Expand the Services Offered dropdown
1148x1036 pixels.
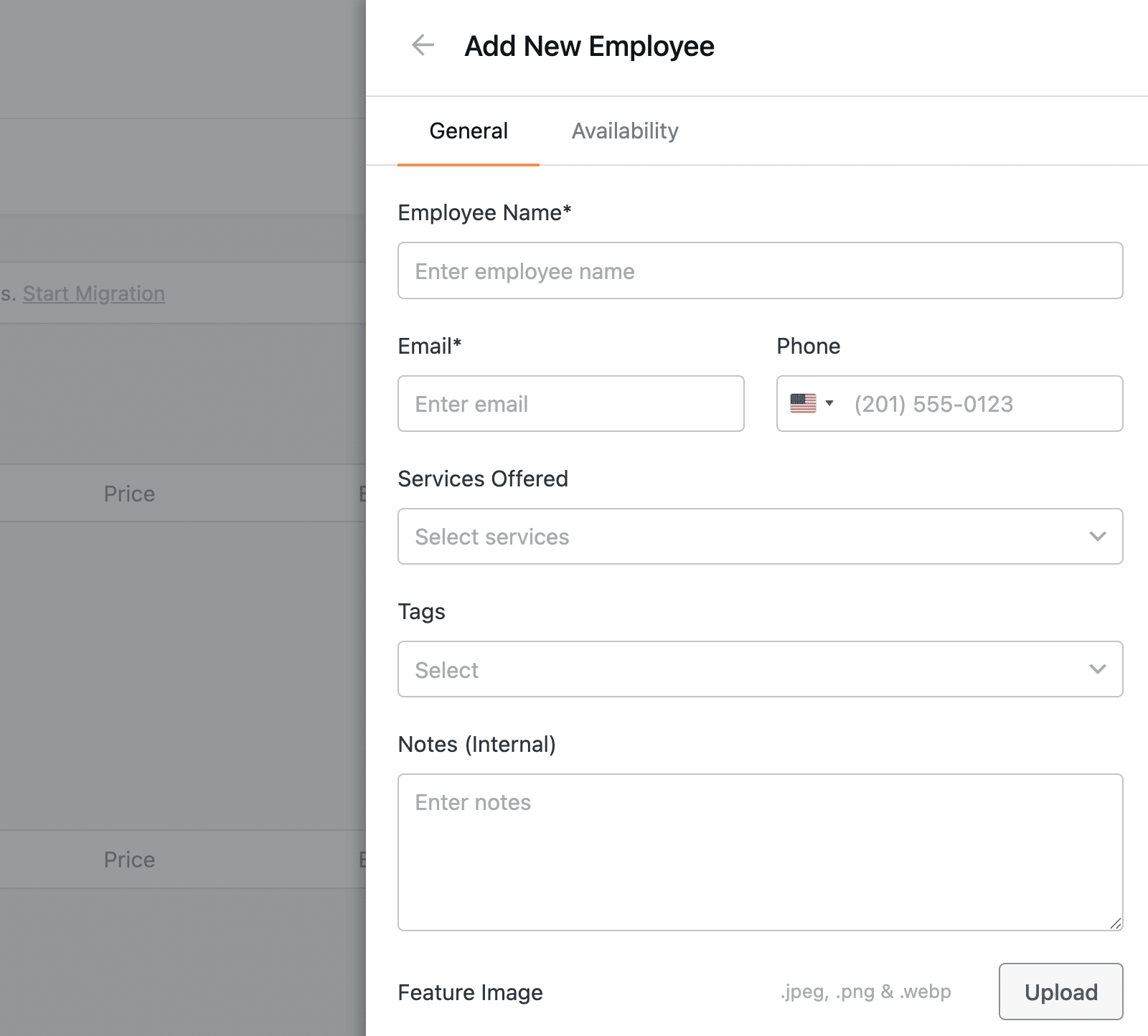(x=1097, y=536)
